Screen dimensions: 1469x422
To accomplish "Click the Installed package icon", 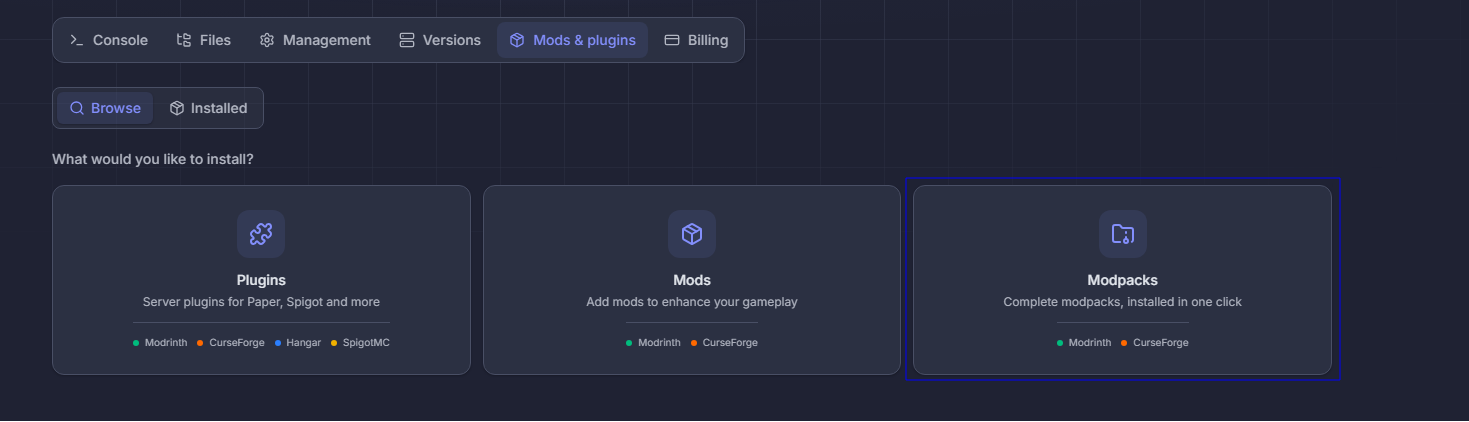I will 177,108.
